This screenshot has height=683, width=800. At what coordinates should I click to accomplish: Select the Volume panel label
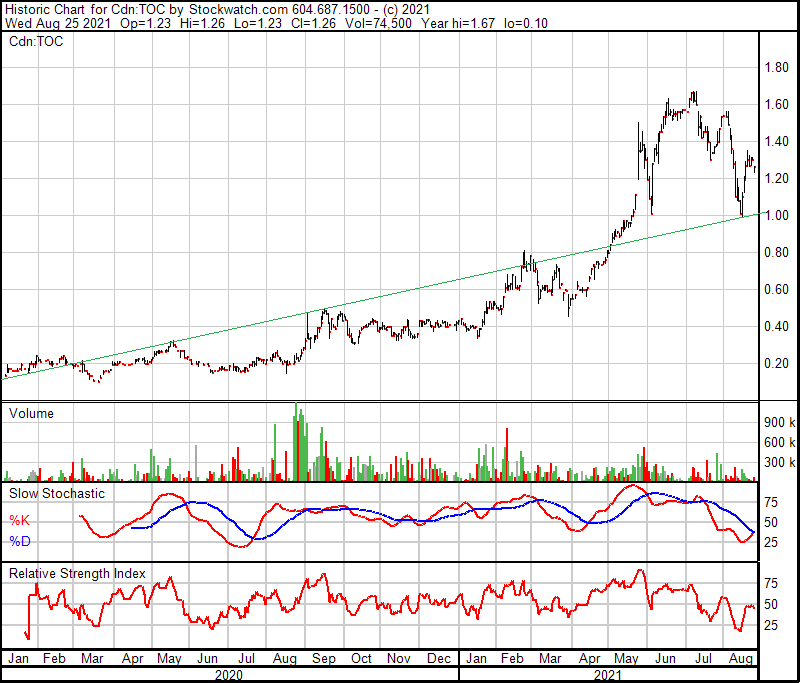[x=31, y=413]
